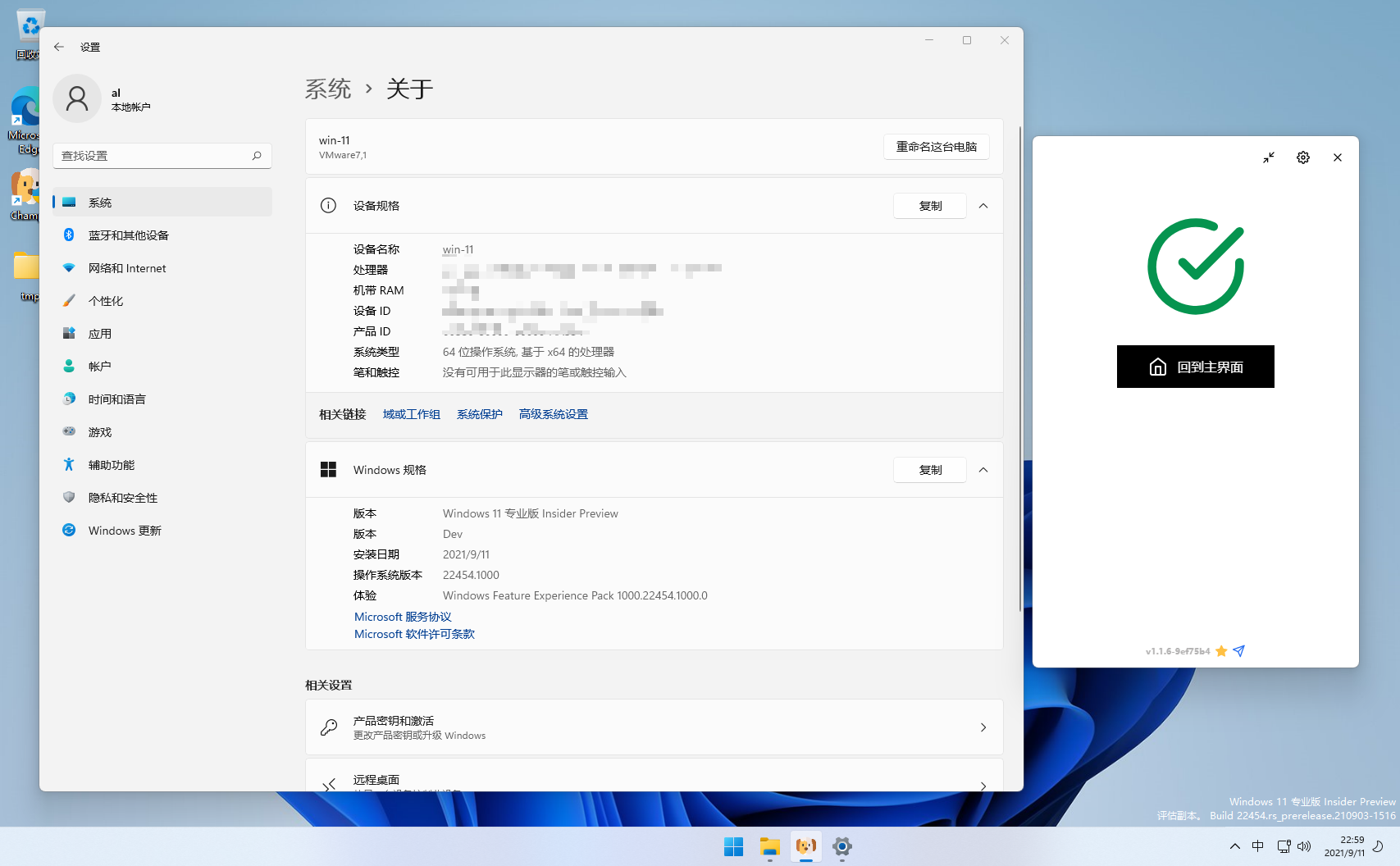Switch input method with 中 tray icon

(x=1258, y=846)
